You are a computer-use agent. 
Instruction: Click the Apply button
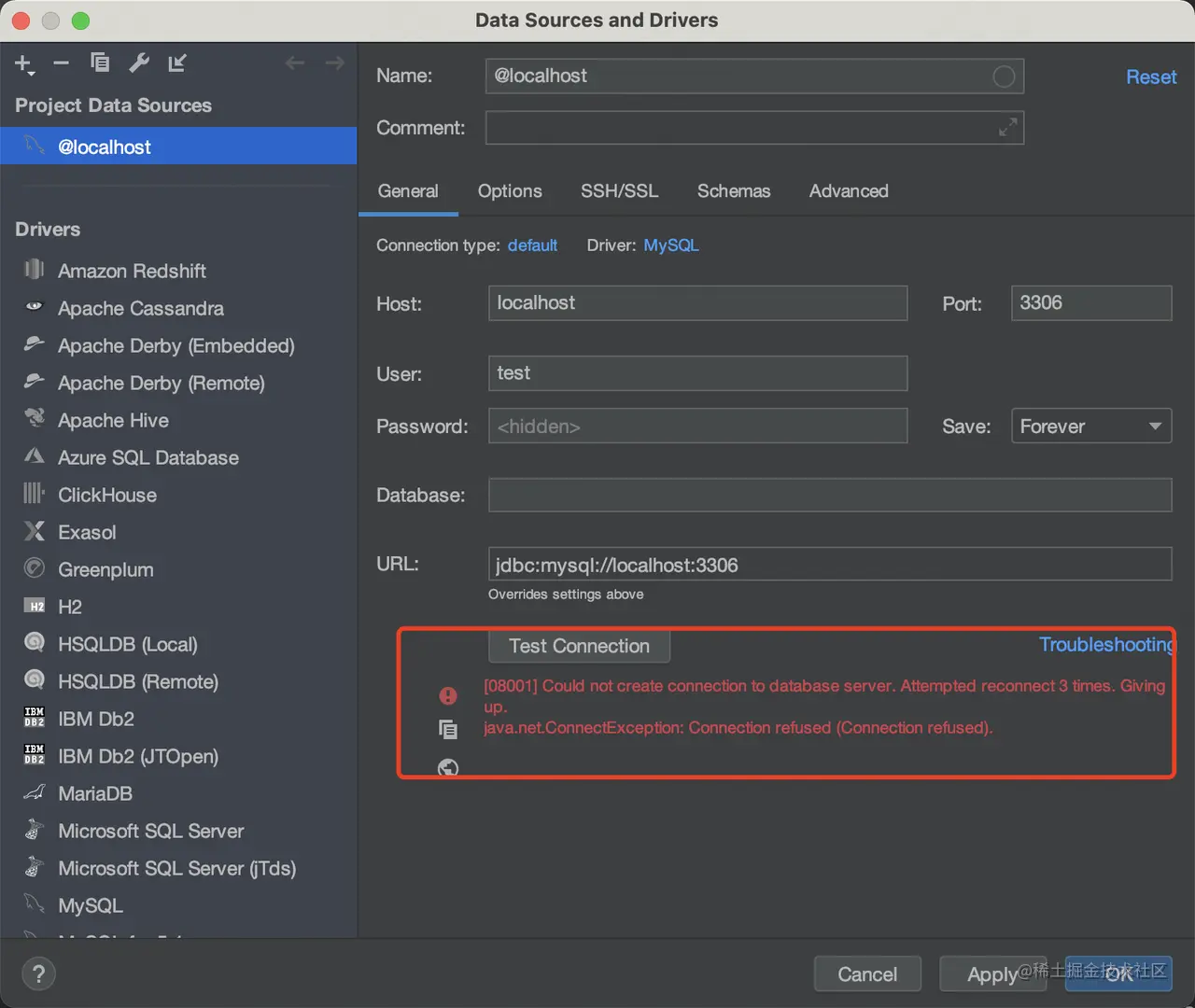pyautogui.click(x=992, y=974)
